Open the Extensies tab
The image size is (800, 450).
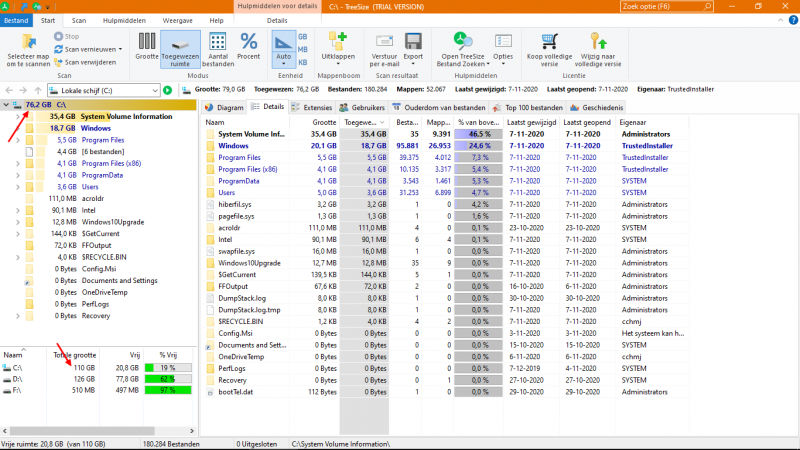(x=312, y=108)
